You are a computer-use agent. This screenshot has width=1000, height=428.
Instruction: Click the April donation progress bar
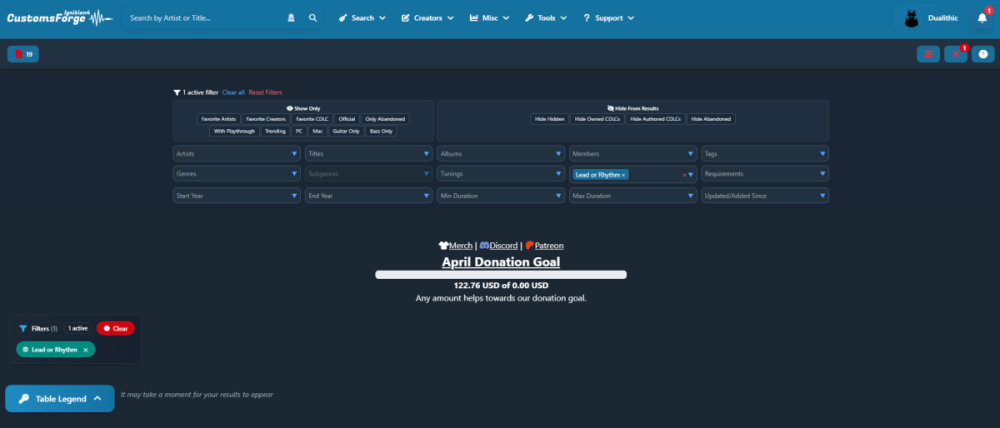point(500,274)
